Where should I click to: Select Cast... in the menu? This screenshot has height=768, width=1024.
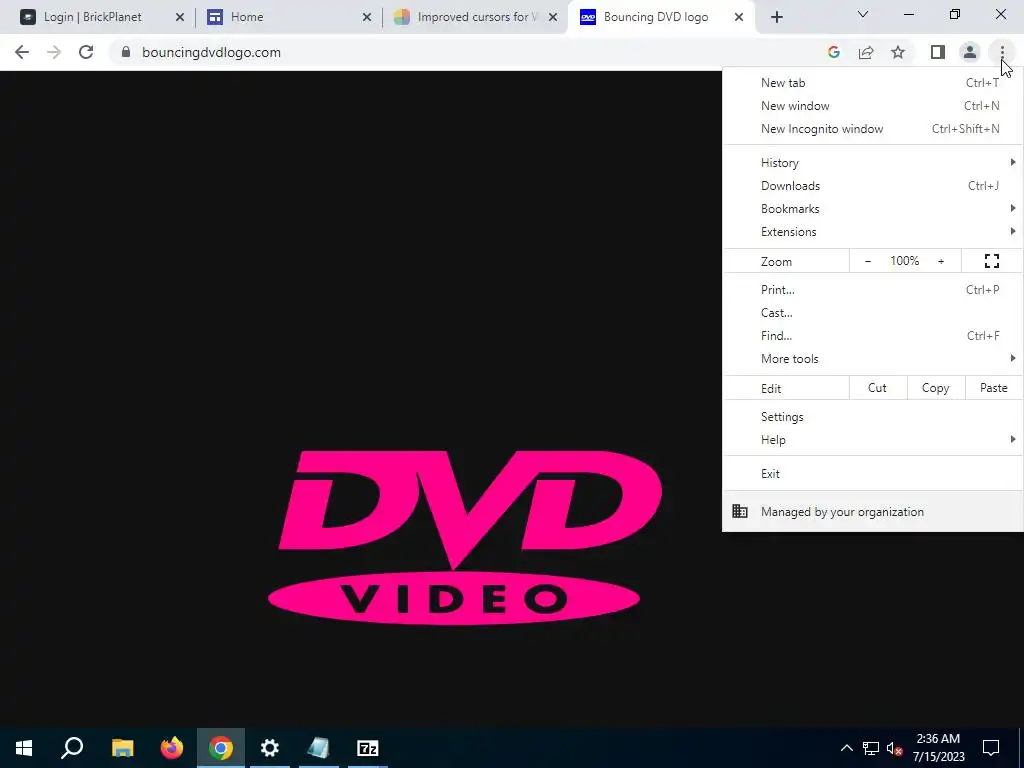tap(872, 312)
